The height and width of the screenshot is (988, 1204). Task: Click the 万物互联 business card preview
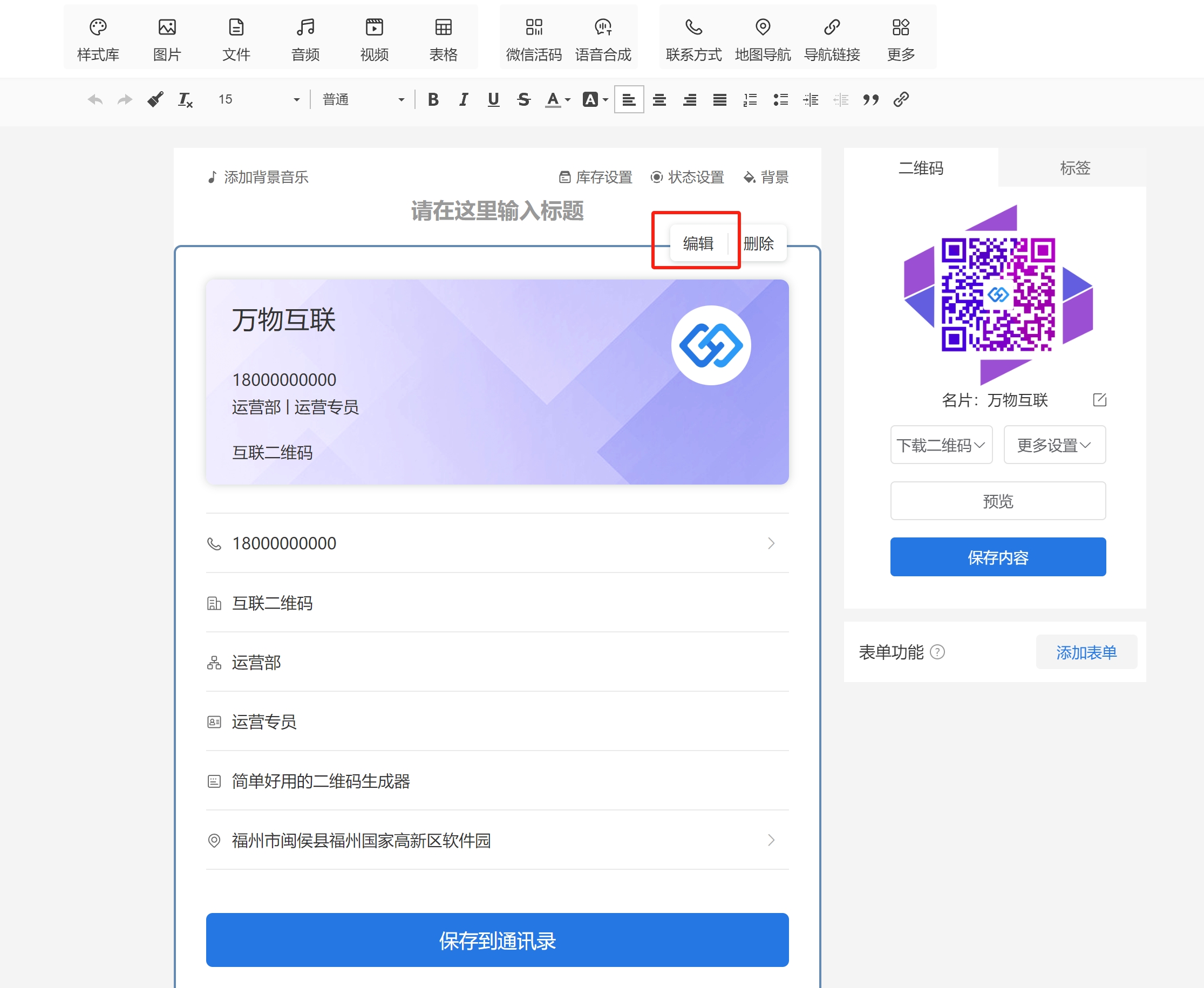[497, 381]
